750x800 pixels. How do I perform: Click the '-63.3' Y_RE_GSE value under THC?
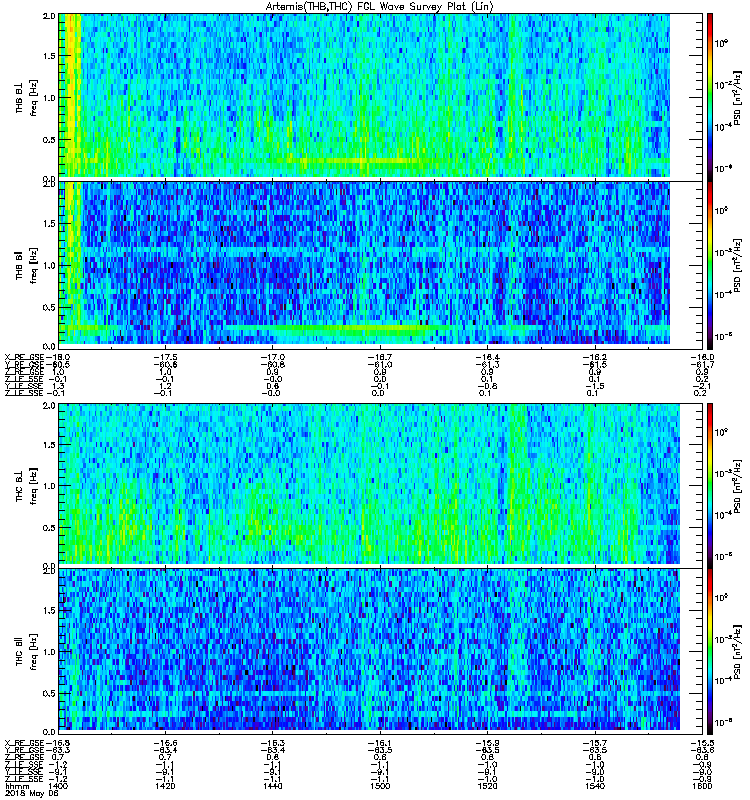(x=57, y=750)
